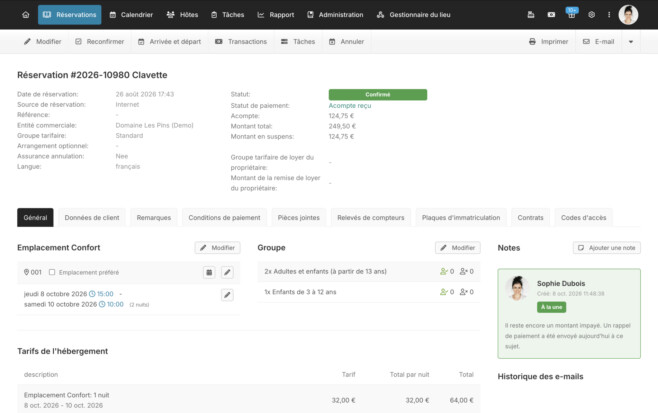Click Modifier in the action toolbar
The image size is (658, 413).
click(43, 42)
